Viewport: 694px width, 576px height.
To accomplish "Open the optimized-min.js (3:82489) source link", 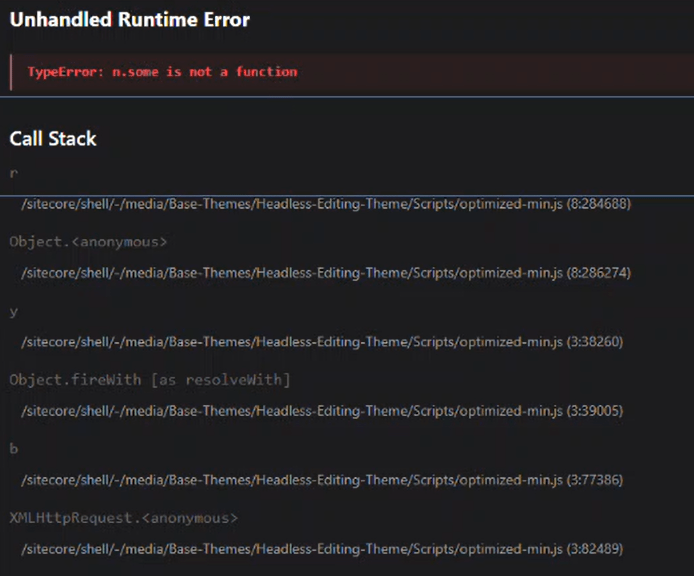I will click(x=322, y=549).
